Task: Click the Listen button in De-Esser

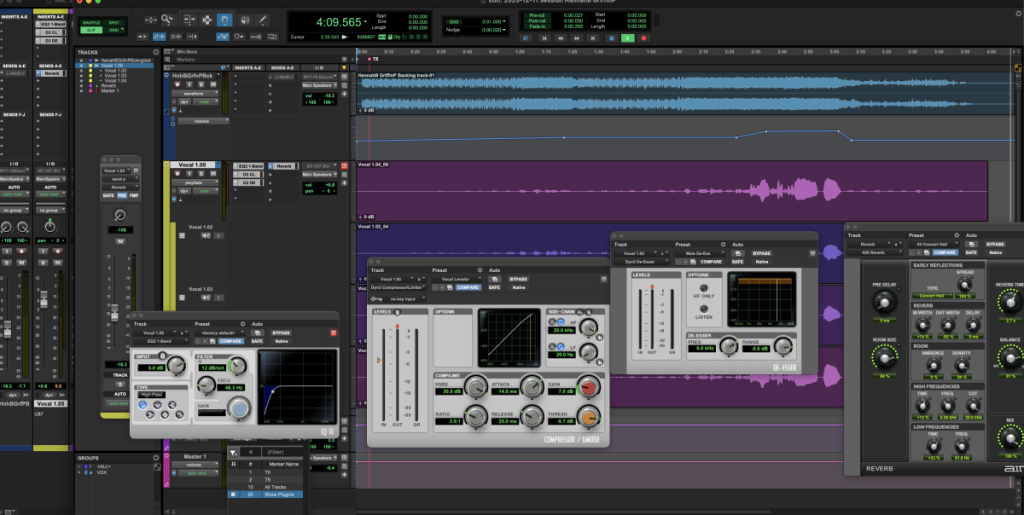Action: (x=704, y=308)
